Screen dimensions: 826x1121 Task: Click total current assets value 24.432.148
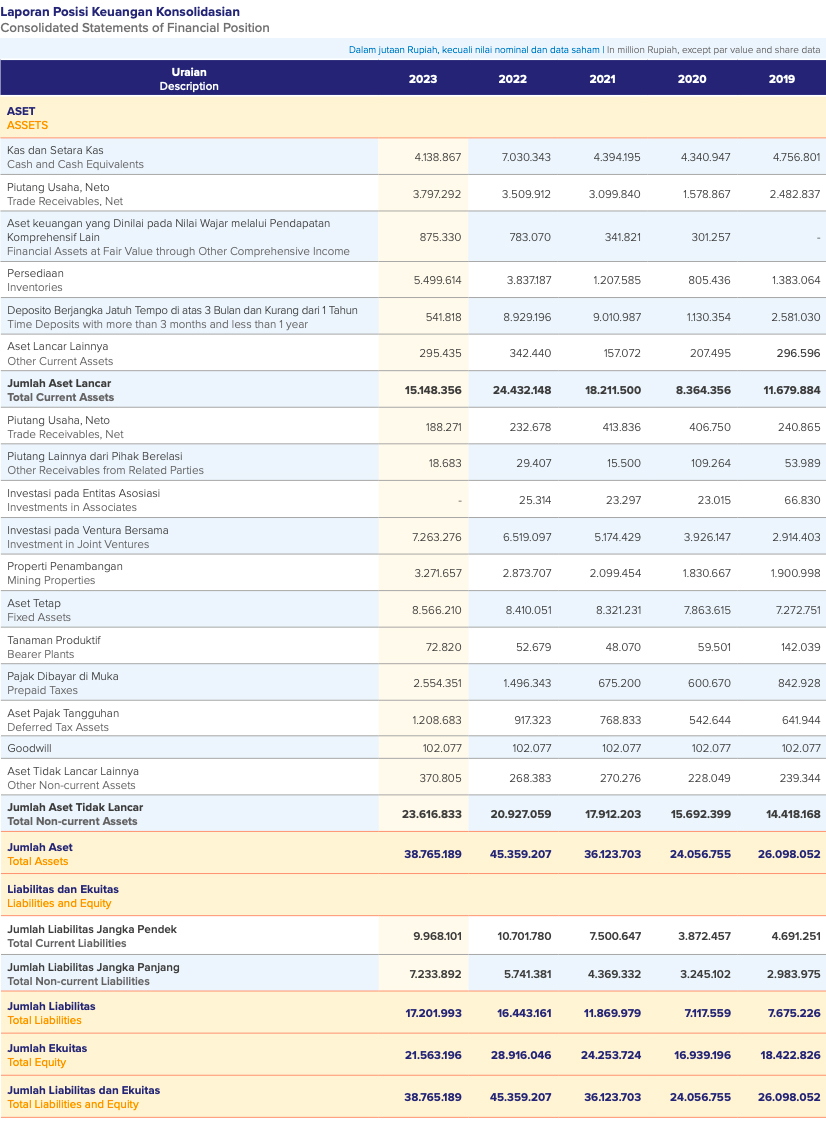click(x=522, y=390)
